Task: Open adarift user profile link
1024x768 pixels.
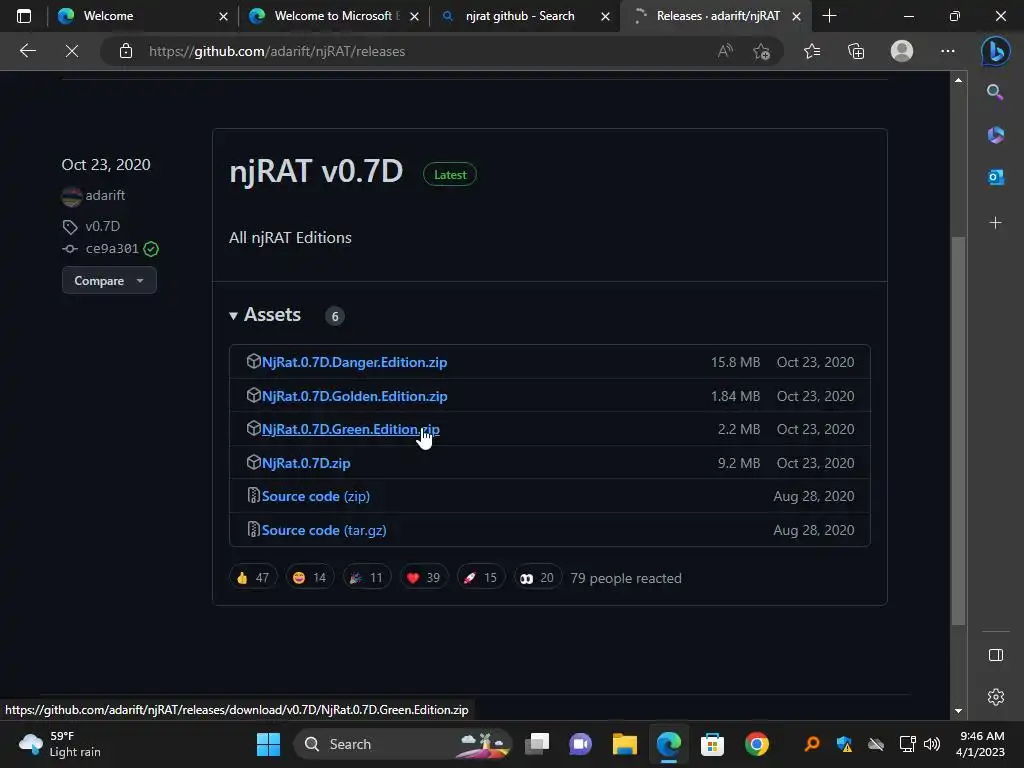Action: [x=105, y=195]
